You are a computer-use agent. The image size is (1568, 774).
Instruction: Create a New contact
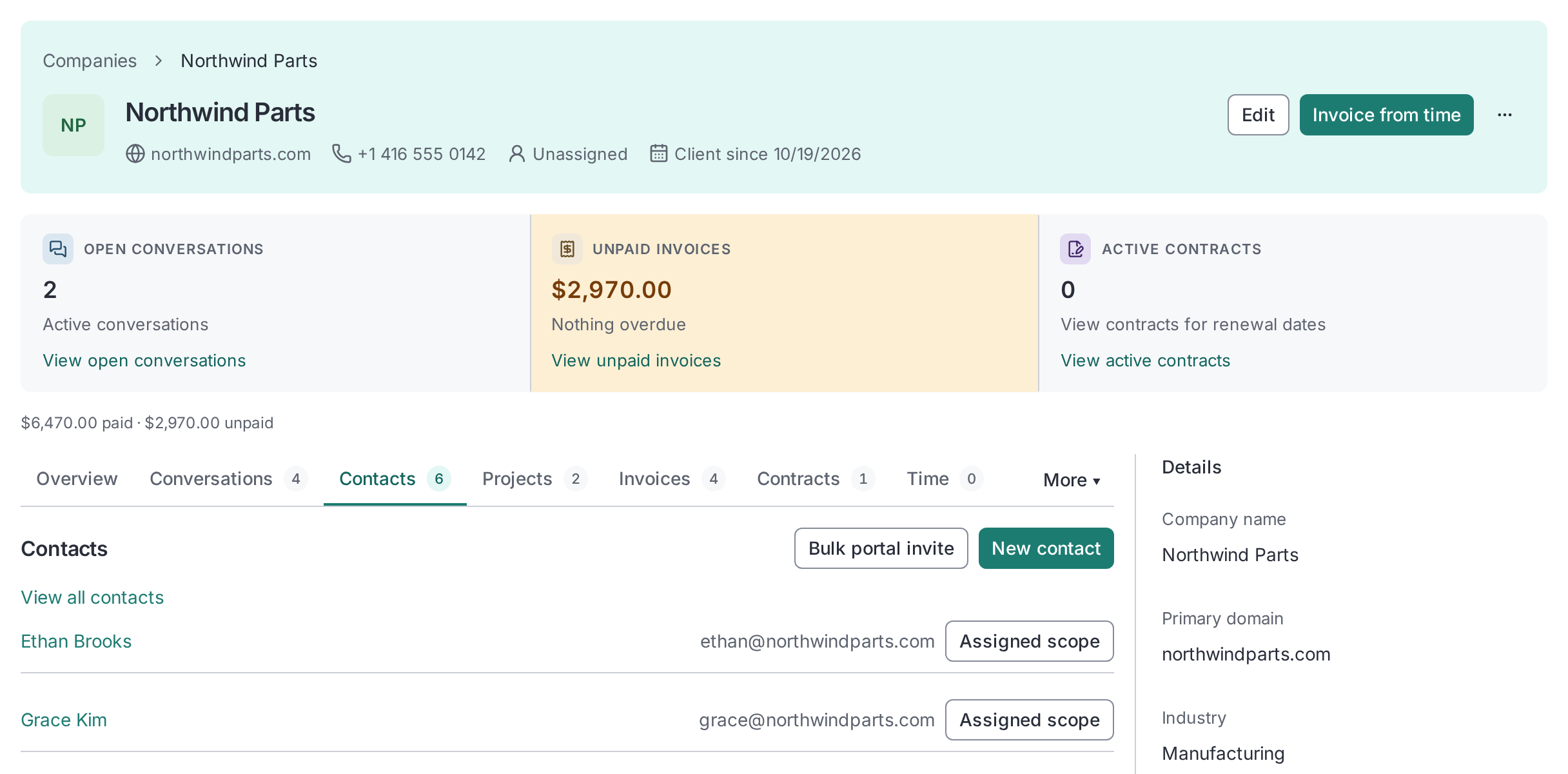point(1046,548)
